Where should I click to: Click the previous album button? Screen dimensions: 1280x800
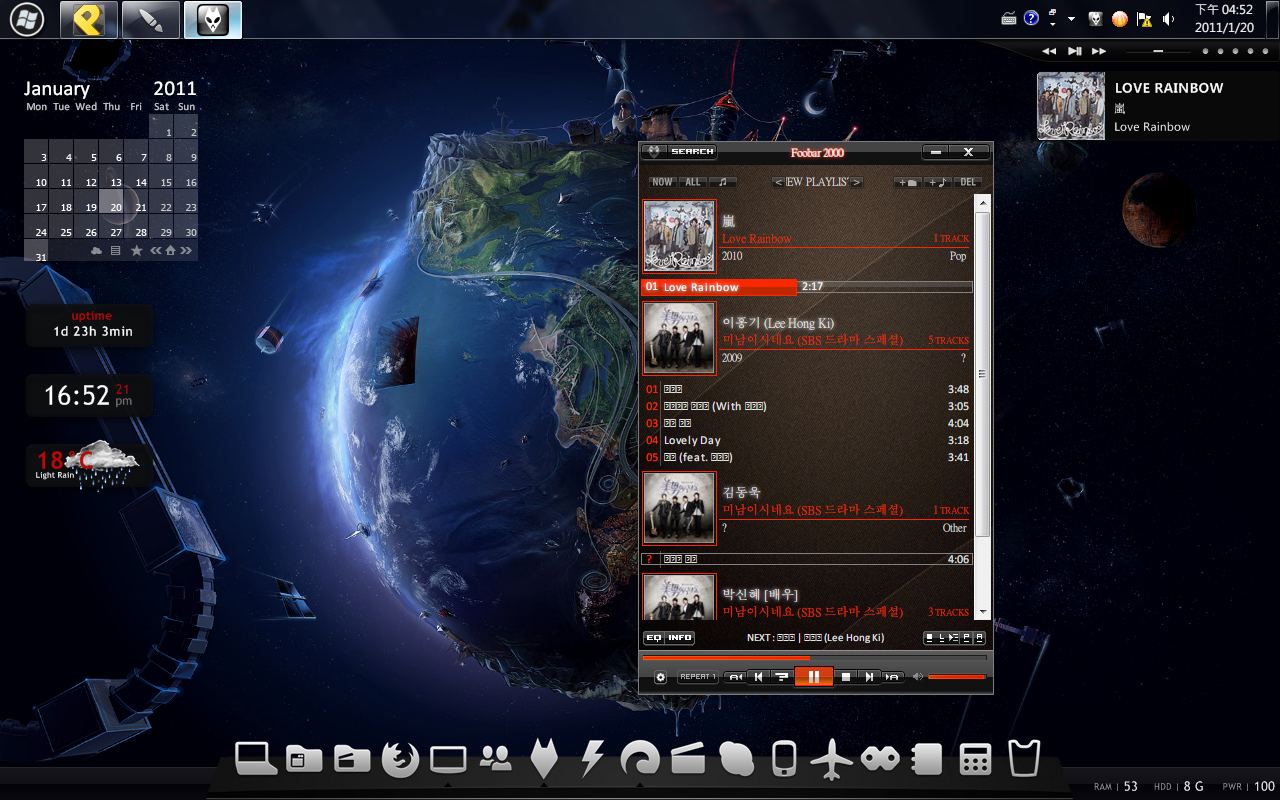point(735,677)
